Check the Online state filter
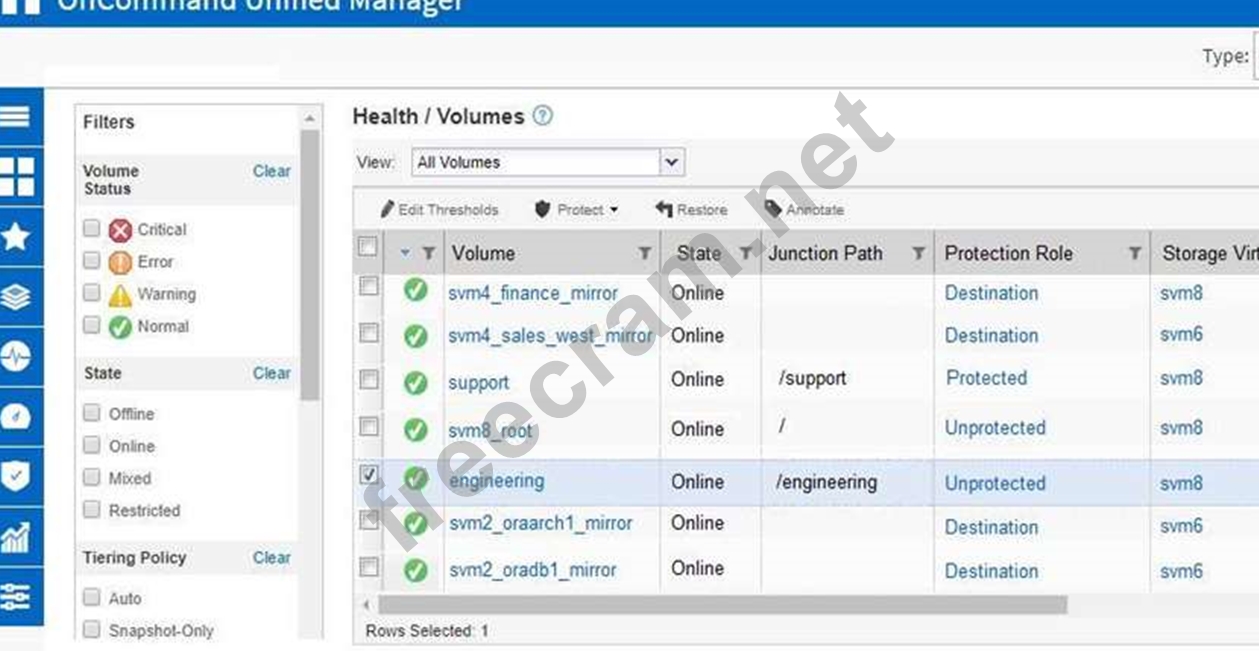This screenshot has width=1259, height=651. pyautogui.click(x=92, y=445)
